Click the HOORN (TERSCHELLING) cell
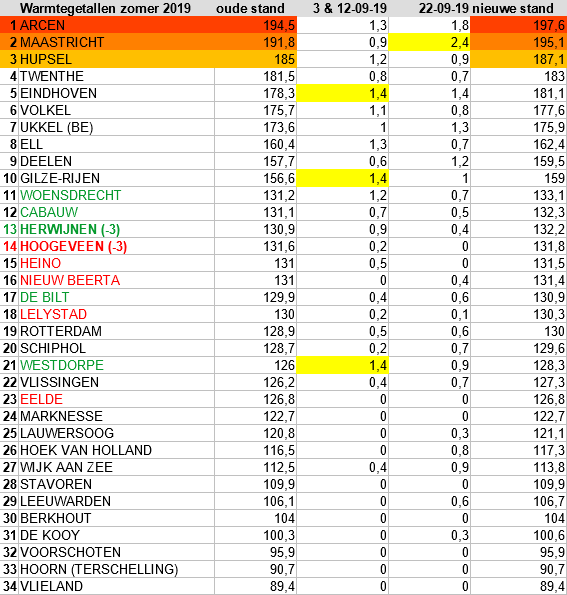This screenshot has height=595, width=567. tap(116, 569)
